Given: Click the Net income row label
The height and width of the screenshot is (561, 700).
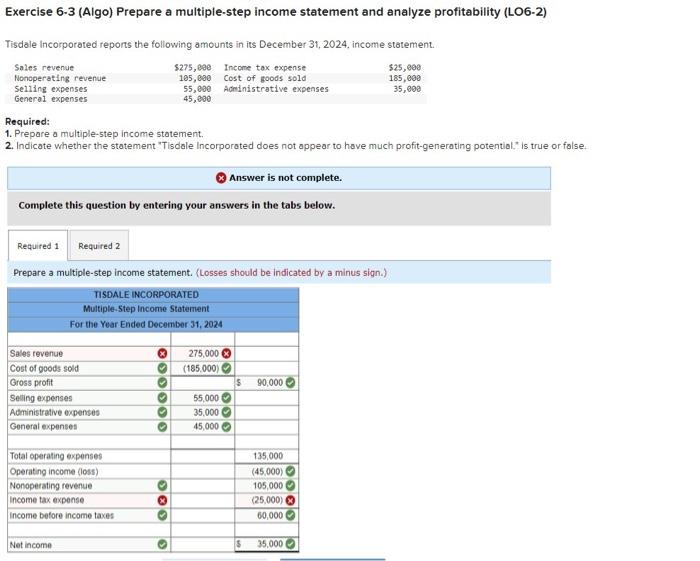Looking at the screenshot, I should (x=31, y=545).
